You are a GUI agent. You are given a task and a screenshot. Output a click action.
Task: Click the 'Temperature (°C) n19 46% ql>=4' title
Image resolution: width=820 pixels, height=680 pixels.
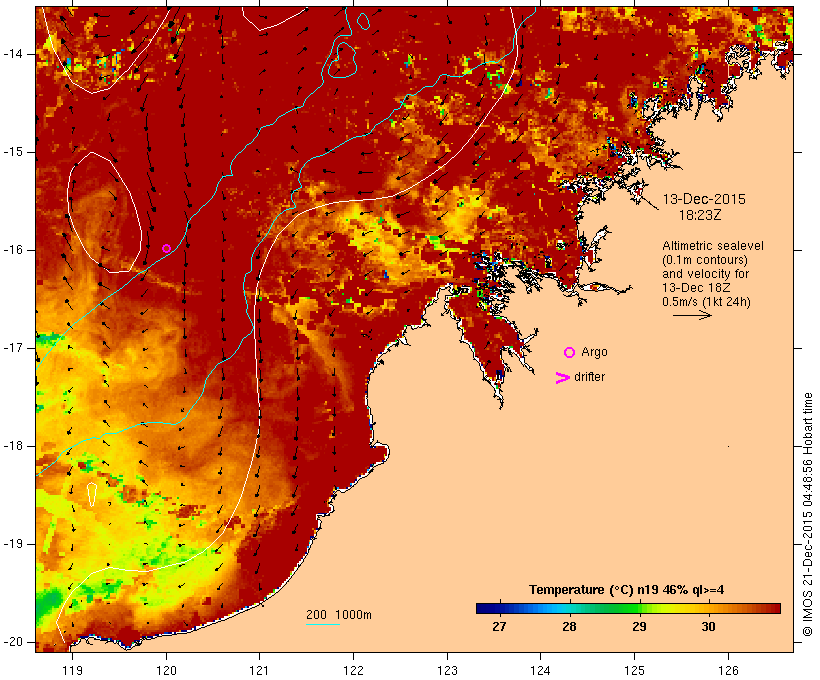pyautogui.click(x=627, y=590)
